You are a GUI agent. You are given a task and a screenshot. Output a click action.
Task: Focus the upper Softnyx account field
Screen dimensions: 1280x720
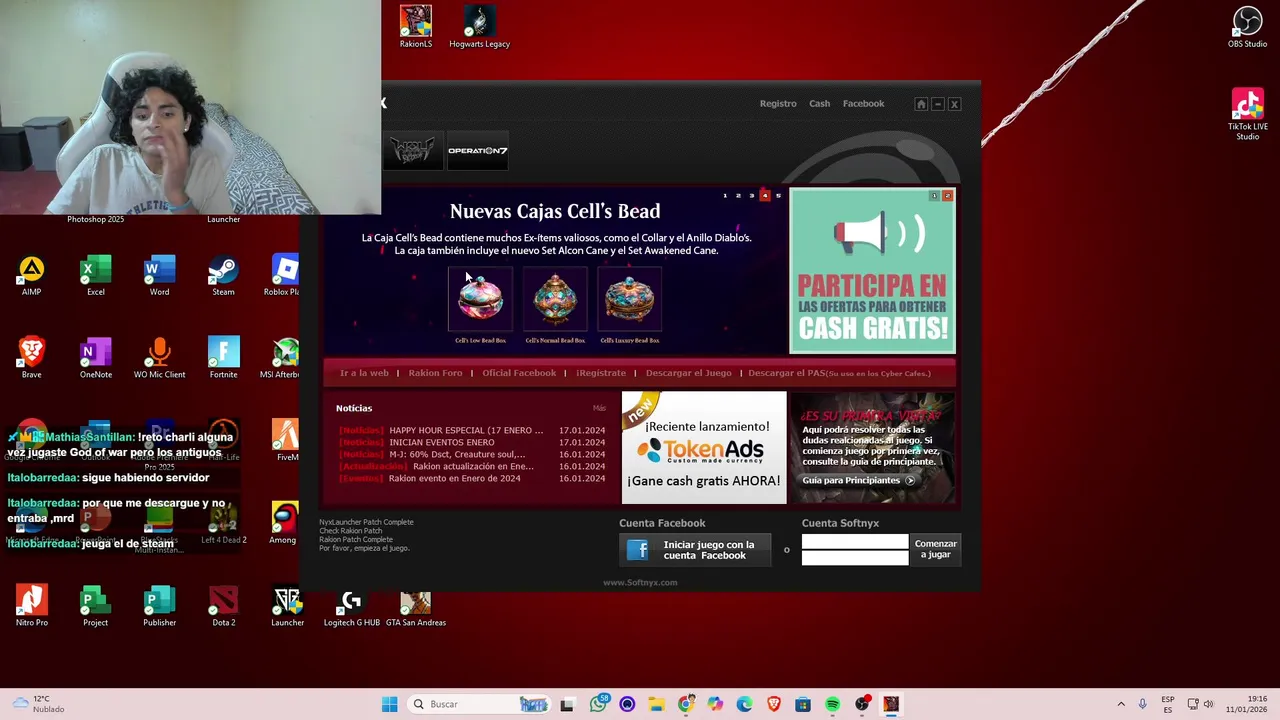855,543
